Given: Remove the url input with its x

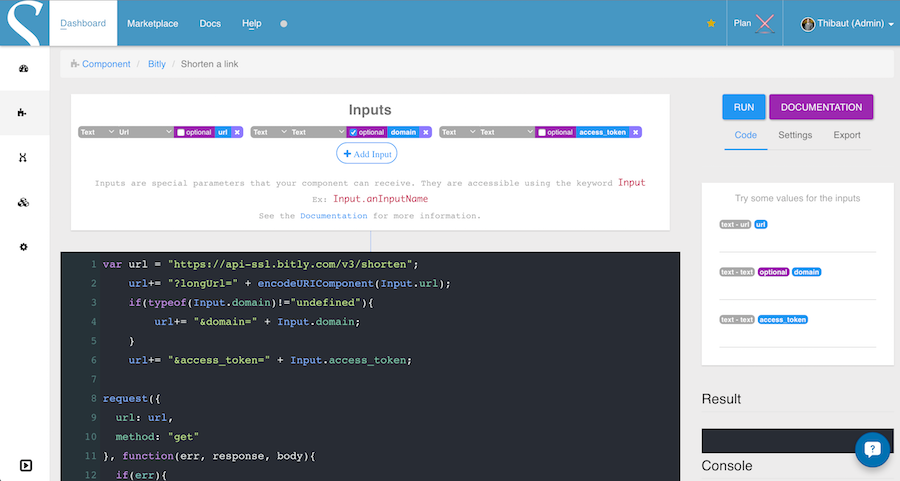Looking at the screenshot, I should 237,132.
